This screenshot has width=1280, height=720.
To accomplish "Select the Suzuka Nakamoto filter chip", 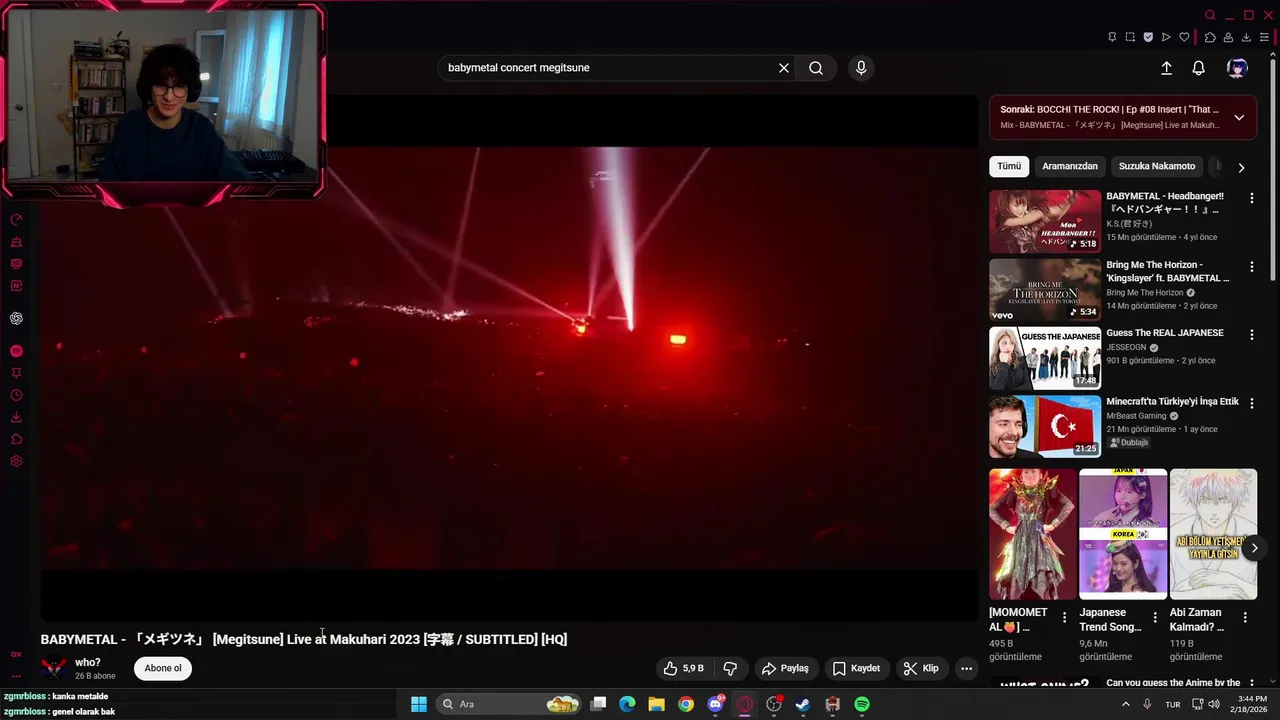I will [x=1157, y=166].
